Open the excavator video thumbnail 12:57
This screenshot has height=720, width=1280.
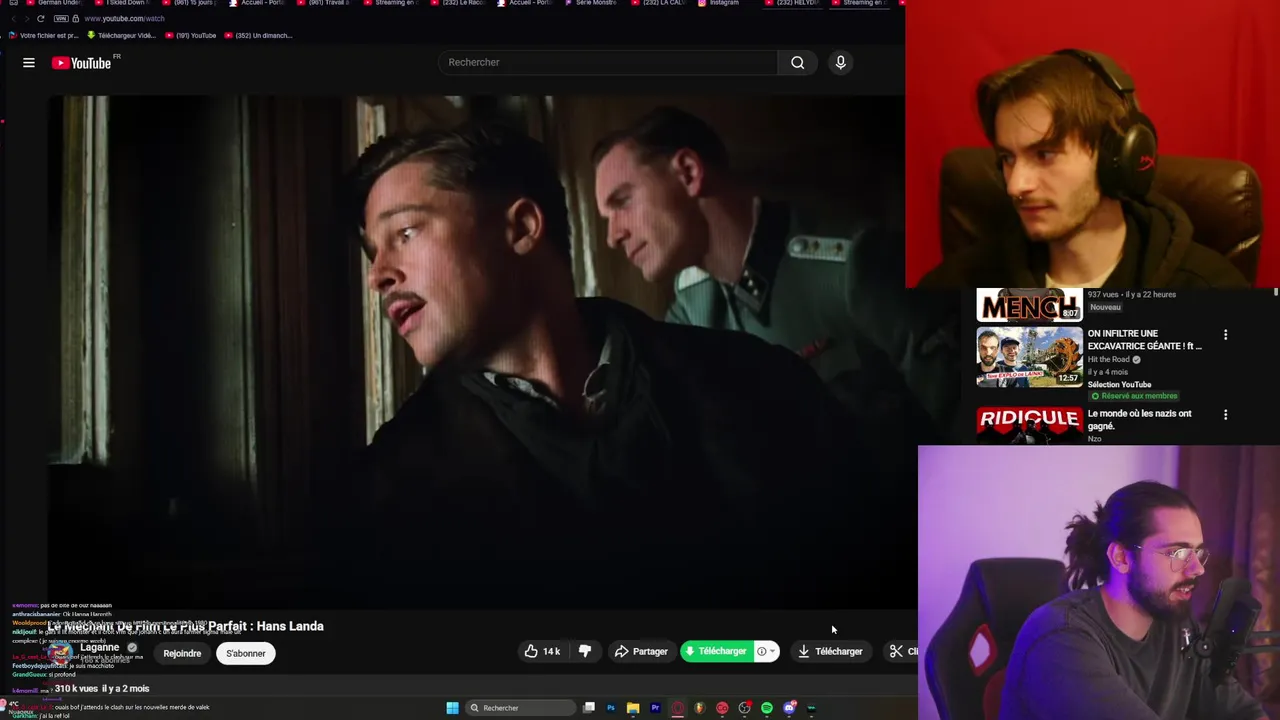tap(1029, 357)
